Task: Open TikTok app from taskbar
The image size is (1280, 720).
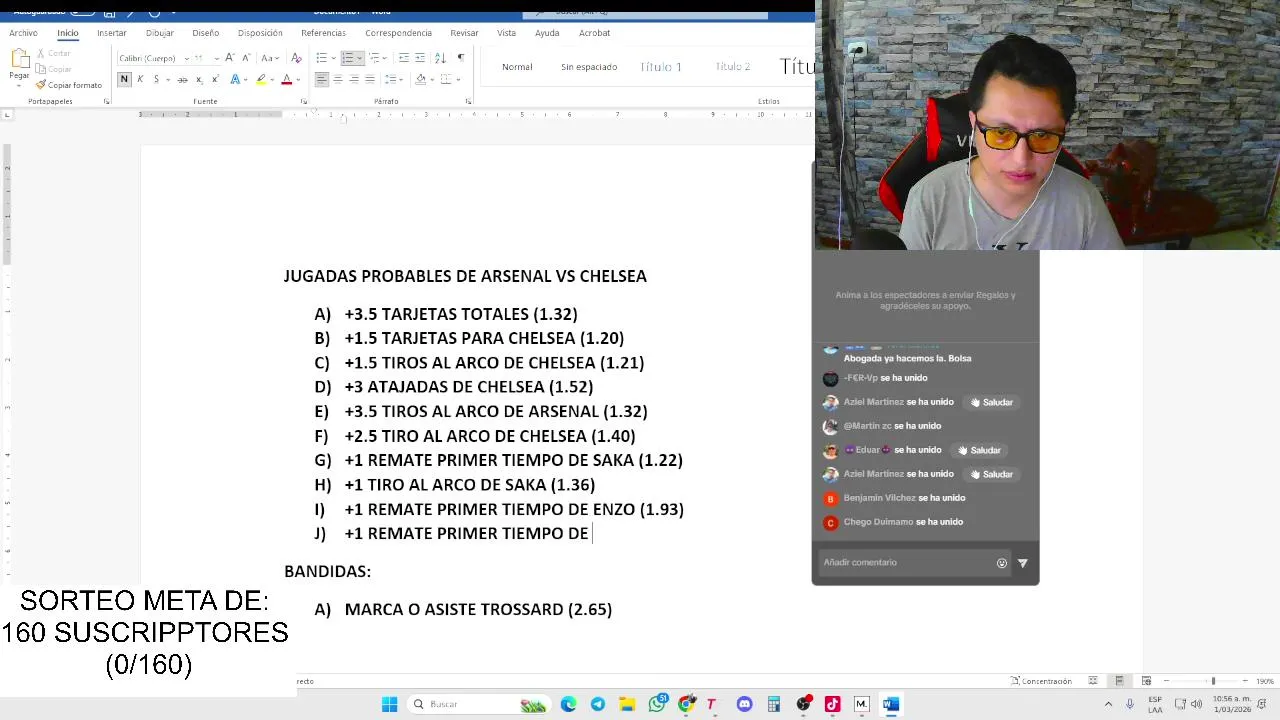Action: tap(832, 704)
